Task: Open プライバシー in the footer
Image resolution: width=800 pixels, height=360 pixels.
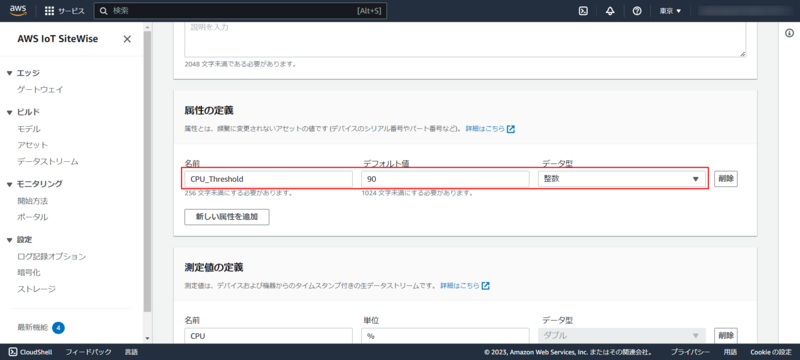Action: [690, 352]
